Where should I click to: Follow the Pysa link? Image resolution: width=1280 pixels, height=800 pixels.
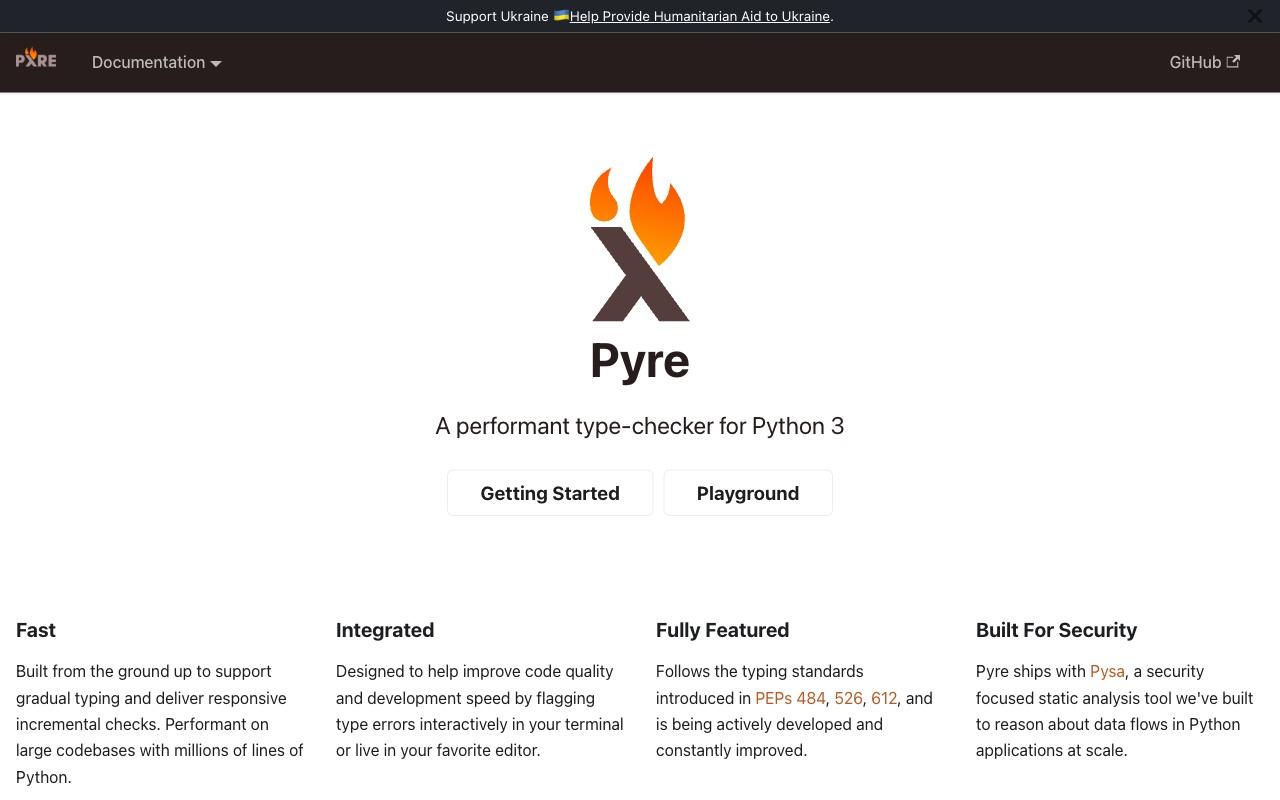[1107, 672]
